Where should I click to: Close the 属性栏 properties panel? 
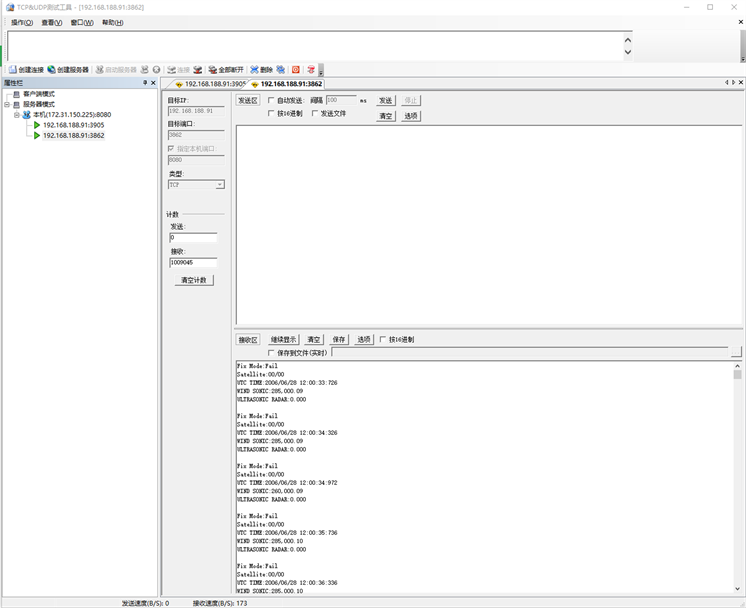[x=153, y=83]
